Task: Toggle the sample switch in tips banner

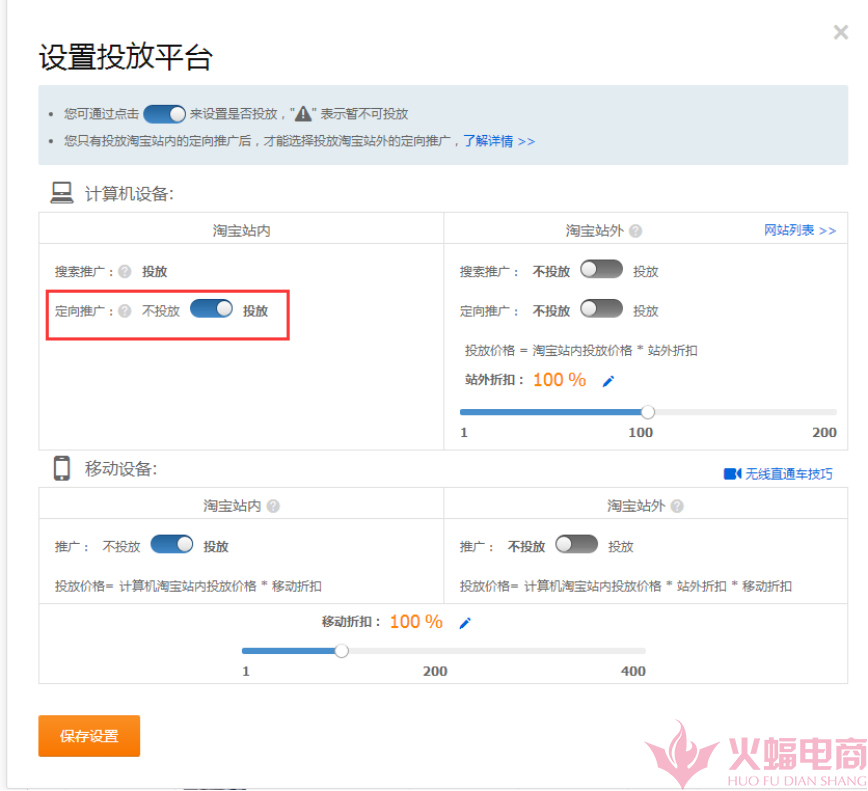Action: point(164,114)
